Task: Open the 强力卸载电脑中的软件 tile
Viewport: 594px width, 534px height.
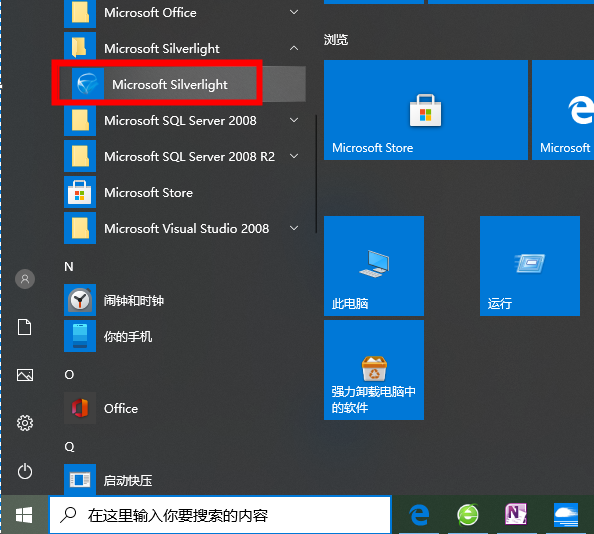Action: click(x=374, y=370)
